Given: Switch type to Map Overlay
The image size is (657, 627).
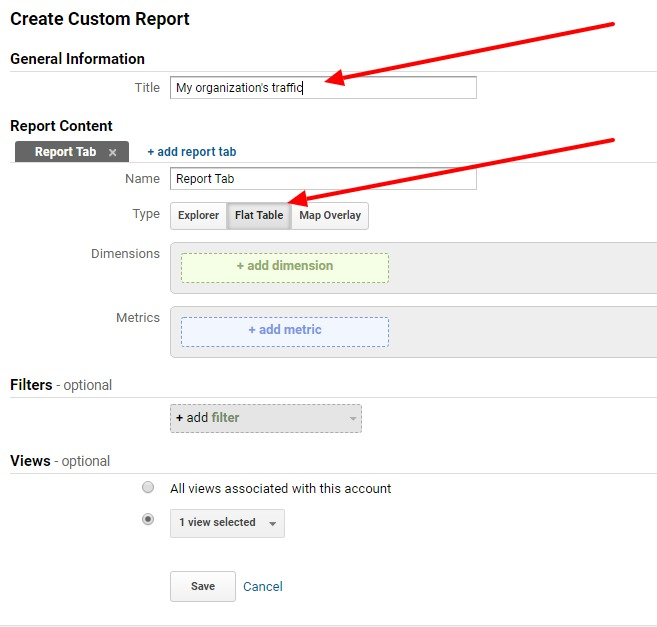Looking at the screenshot, I should 330,215.
